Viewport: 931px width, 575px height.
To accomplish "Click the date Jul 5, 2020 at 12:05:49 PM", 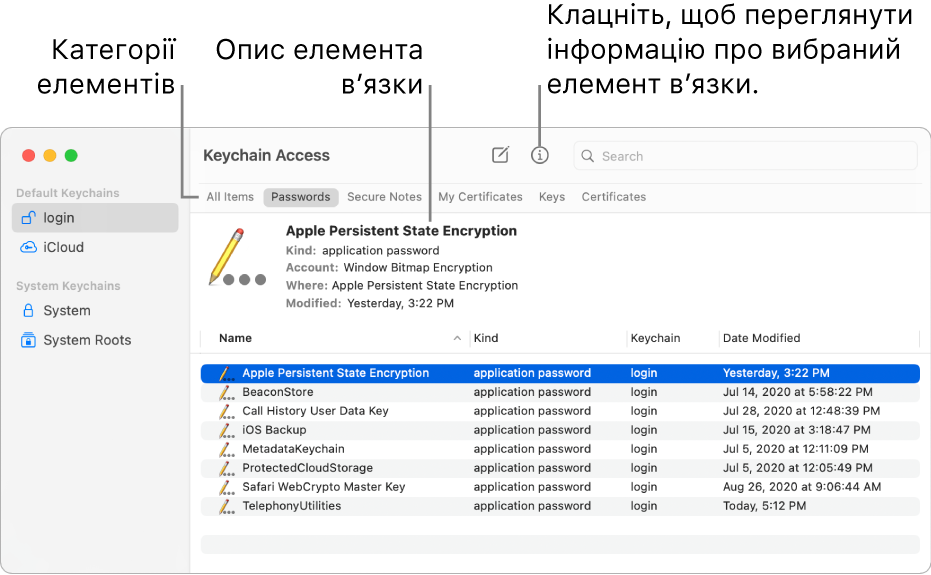I will tap(797, 468).
